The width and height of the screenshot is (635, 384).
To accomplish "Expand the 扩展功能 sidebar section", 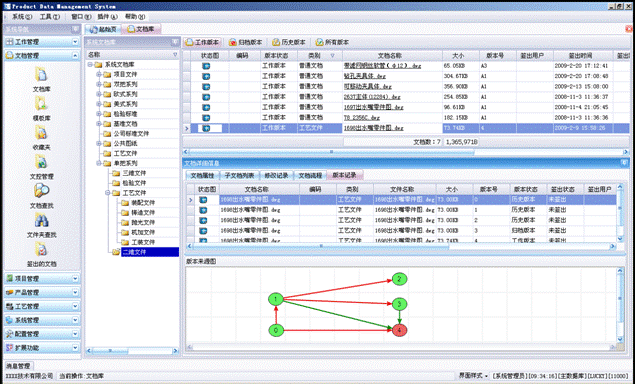I will click(x=75, y=348).
